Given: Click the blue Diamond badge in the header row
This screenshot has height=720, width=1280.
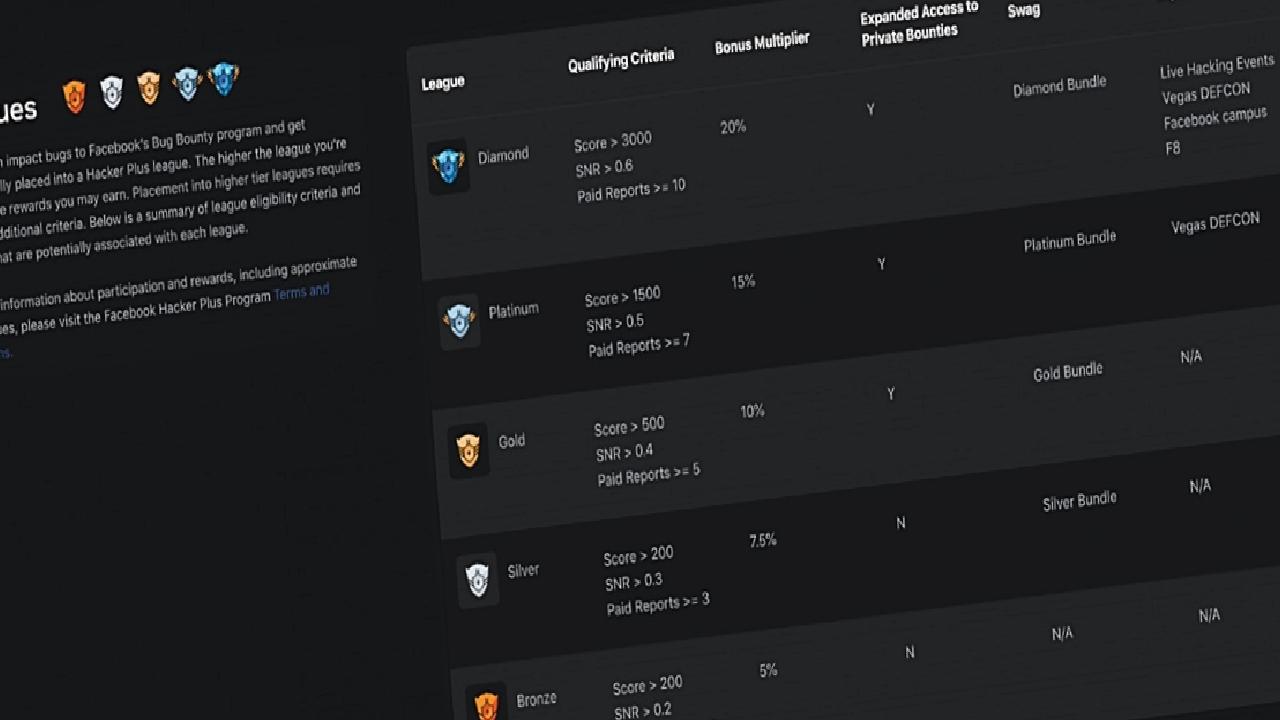Looking at the screenshot, I should (x=223, y=78).
